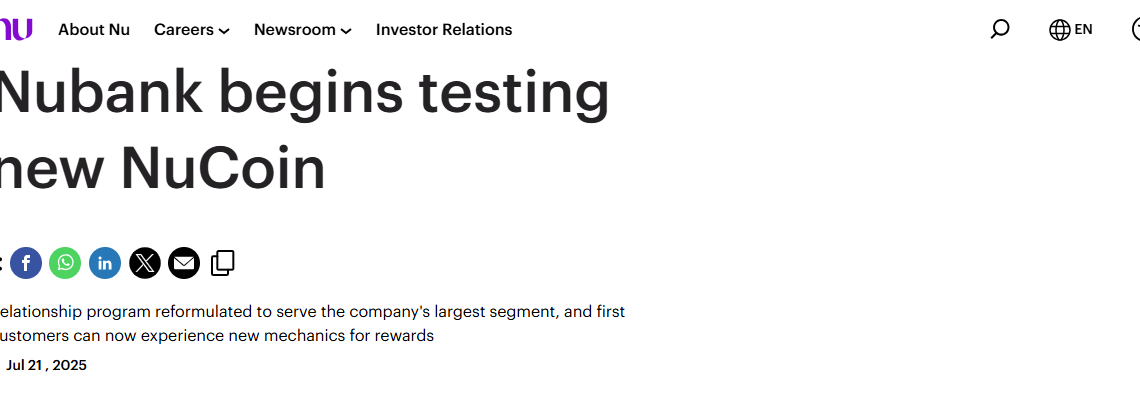Click the purple Nu logo
1140x412 pixels.
pyautogui.click(x=15, y=30)
